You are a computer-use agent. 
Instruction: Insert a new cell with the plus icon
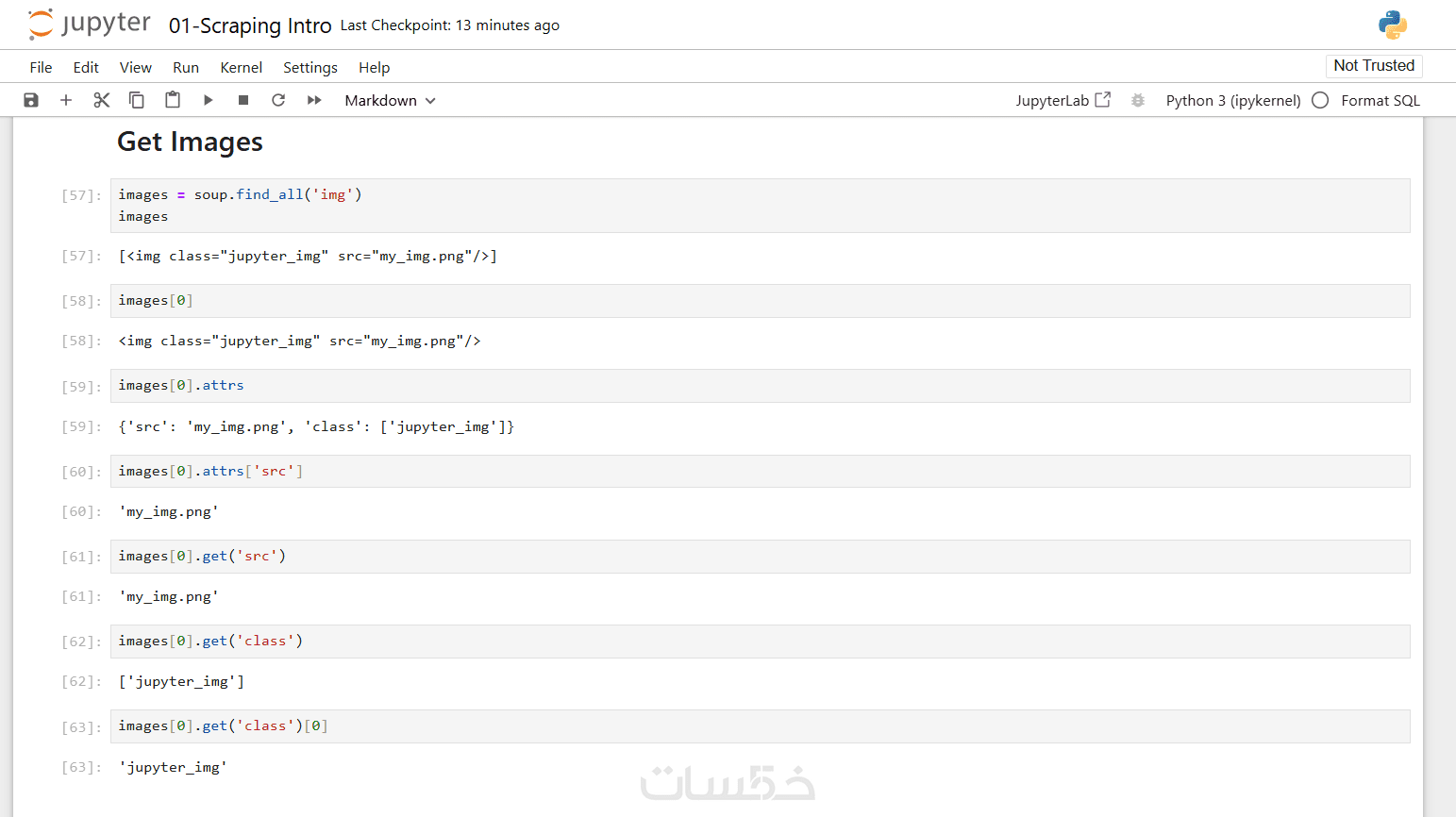tap(66, 100)
